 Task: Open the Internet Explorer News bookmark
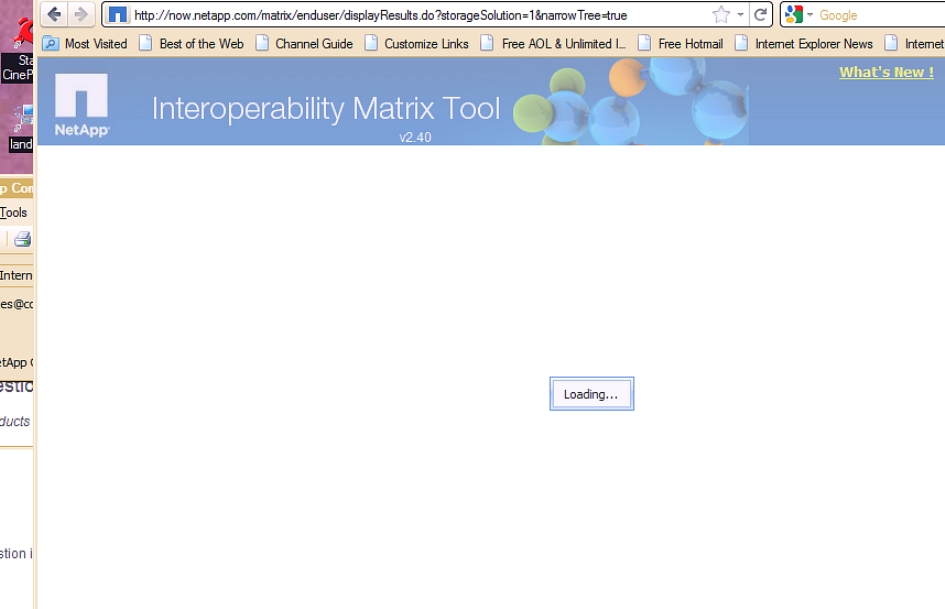click(804, 44)
